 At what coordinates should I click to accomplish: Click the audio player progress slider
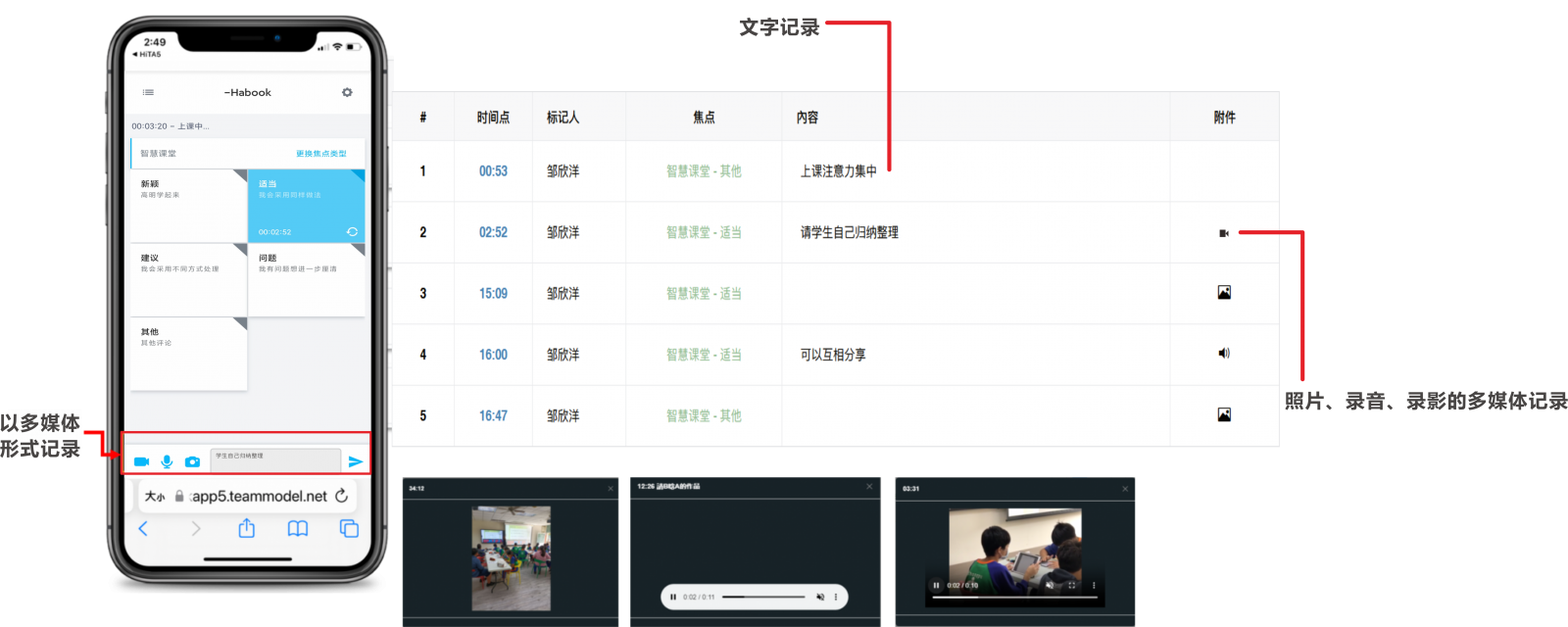tap(762, 597)
